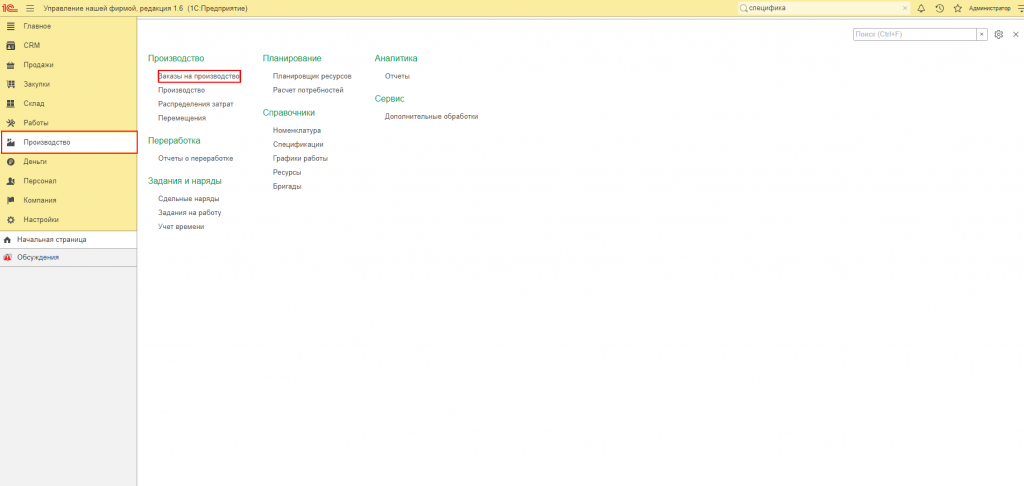This screenshot has height=486, width=1024.
Task: Open the Продажи section
Action: tap(39, 65)
